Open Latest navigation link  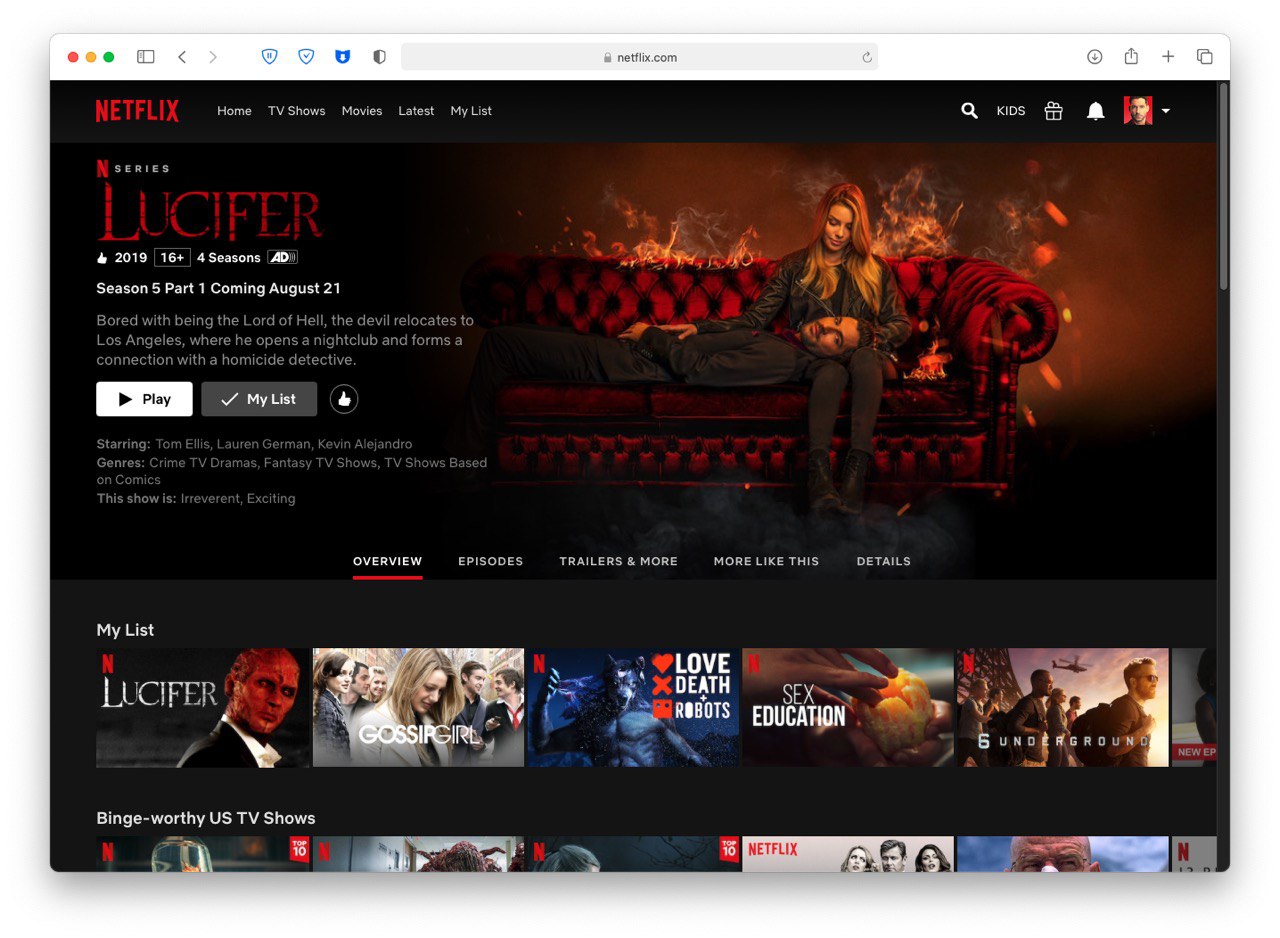(x=416, y=111)
